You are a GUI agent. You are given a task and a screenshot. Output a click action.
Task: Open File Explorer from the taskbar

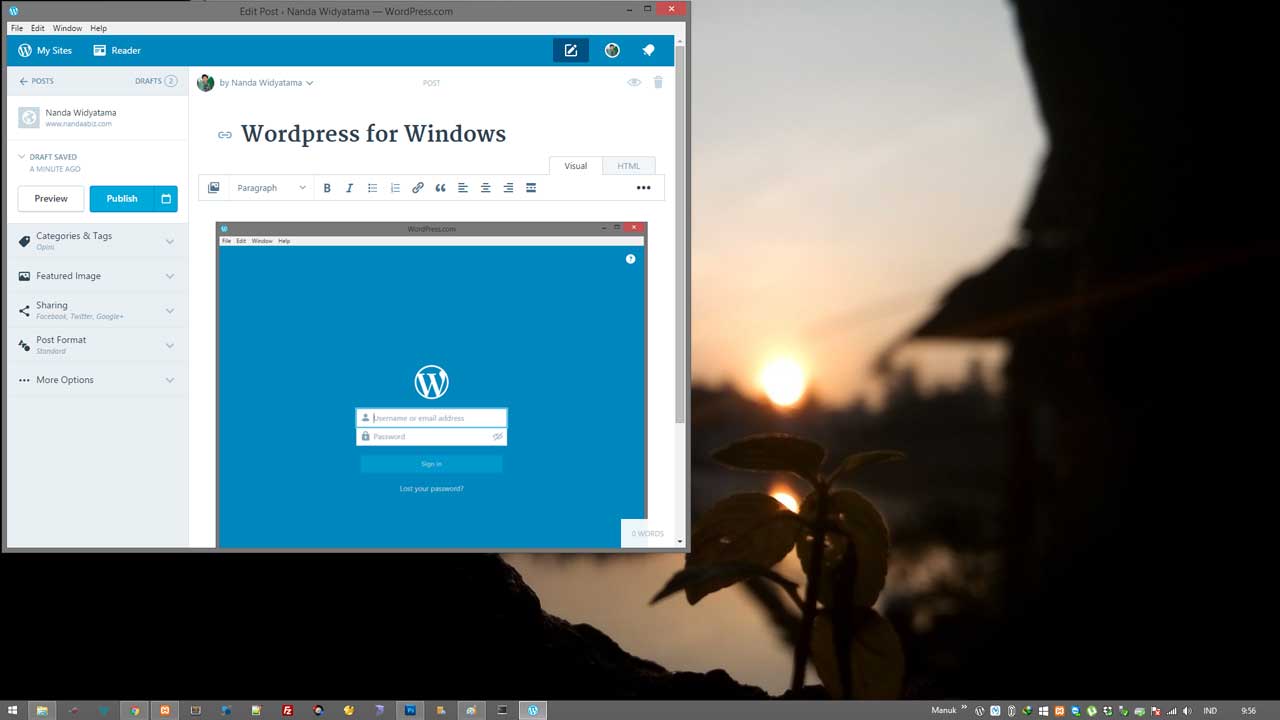[x=42, y=710]
